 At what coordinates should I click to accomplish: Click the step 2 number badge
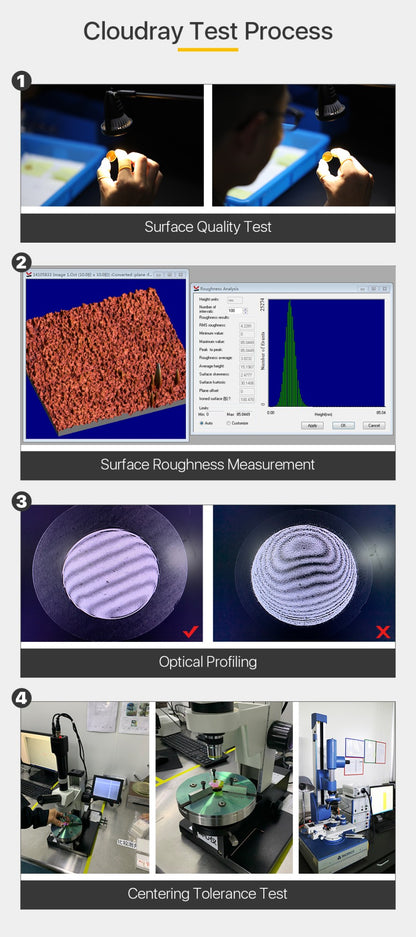click(x=22, y=262)
